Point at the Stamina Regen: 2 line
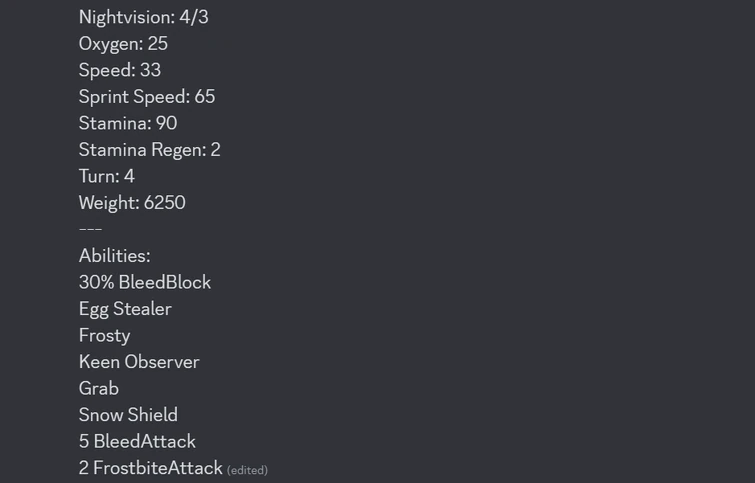The image size is (755, 483). click(150, 150)
